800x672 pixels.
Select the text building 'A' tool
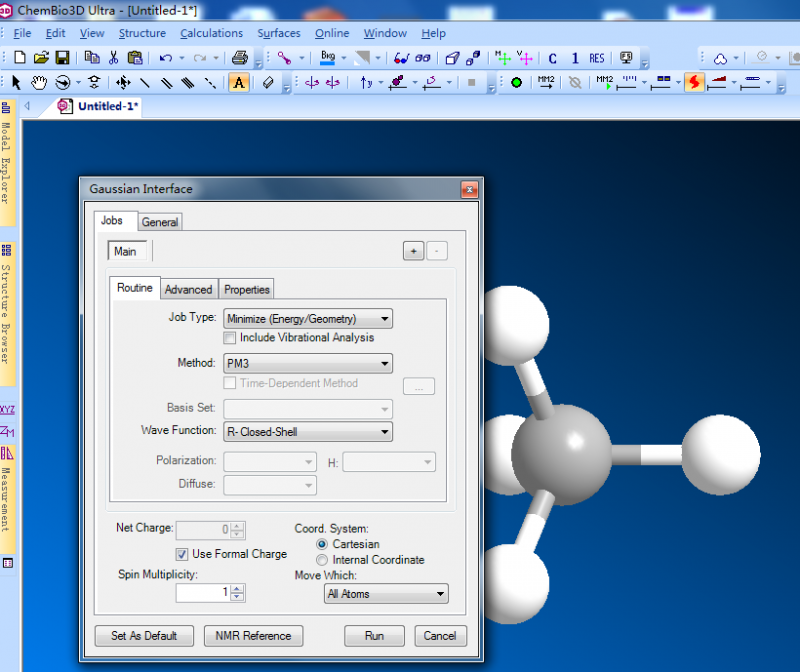pyautogui.click(x=239, y=83)
